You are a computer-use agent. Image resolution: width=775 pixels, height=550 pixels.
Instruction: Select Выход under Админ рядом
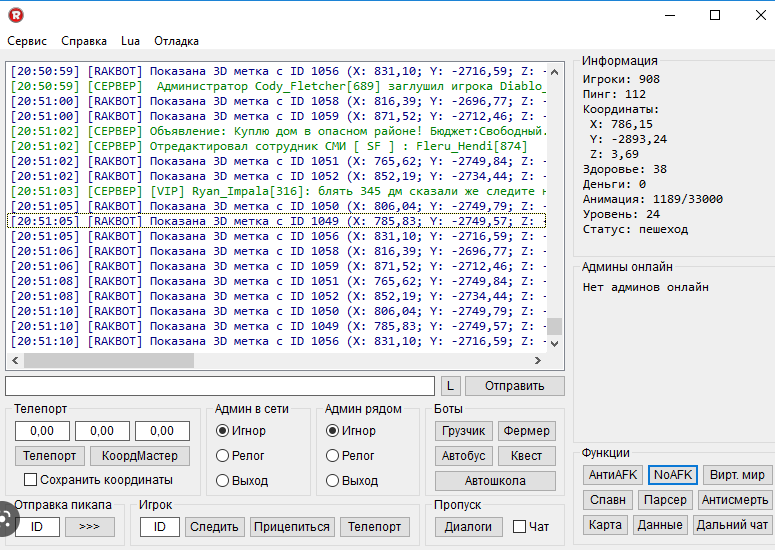[x=333, y=480]
